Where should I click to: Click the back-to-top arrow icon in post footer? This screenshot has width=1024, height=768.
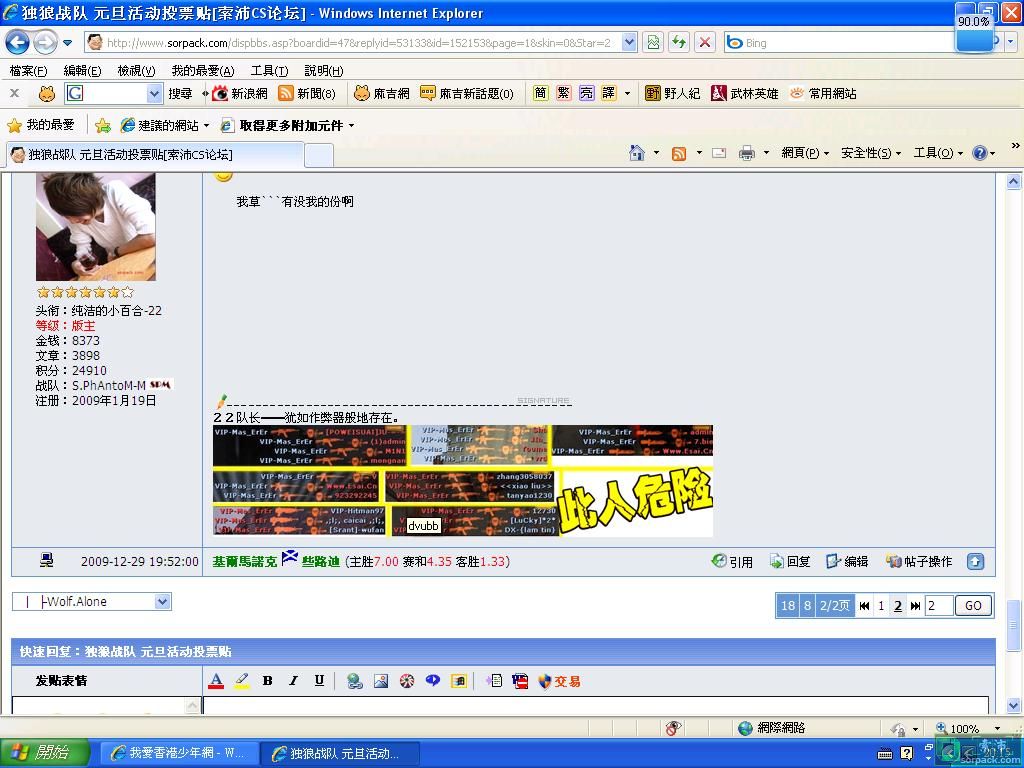975,562
